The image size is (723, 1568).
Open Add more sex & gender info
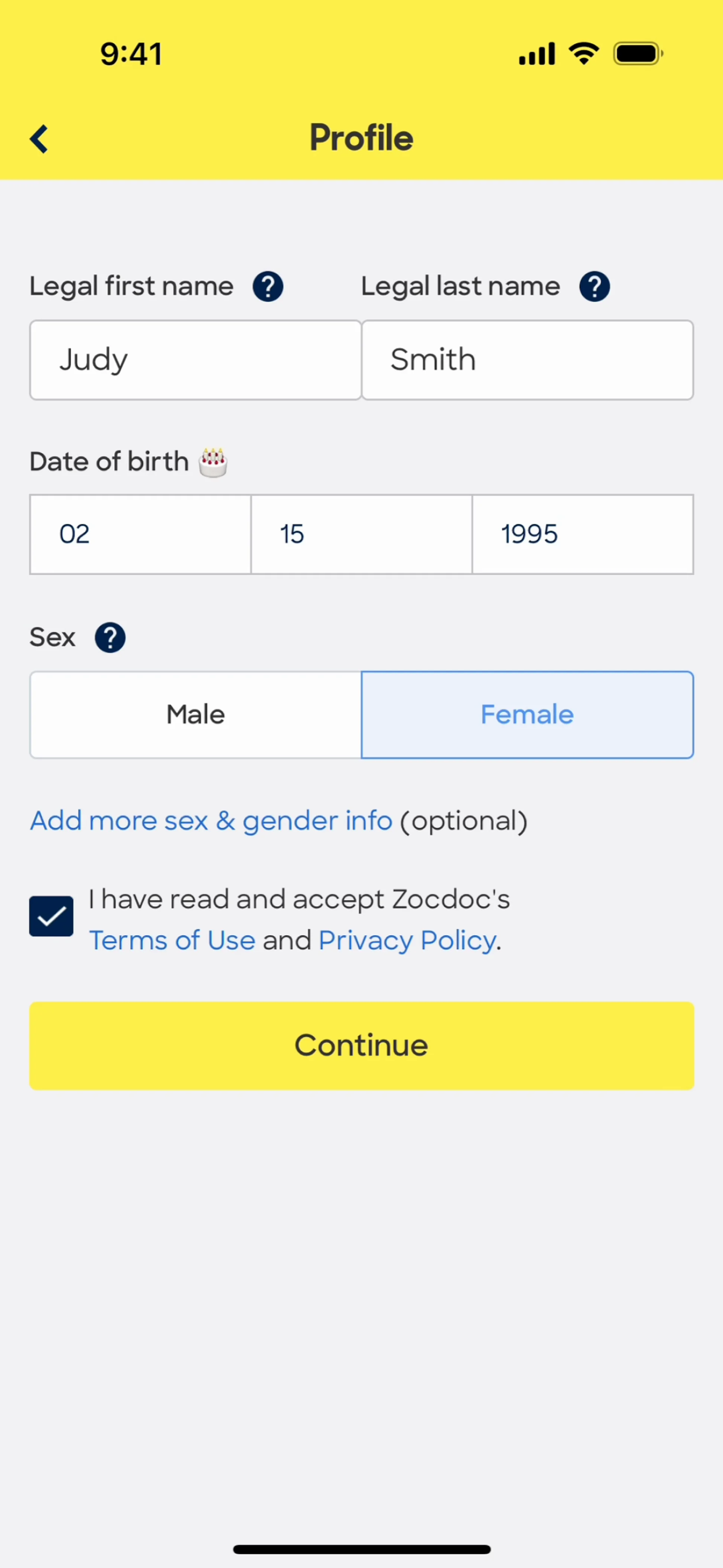[211, 821]
